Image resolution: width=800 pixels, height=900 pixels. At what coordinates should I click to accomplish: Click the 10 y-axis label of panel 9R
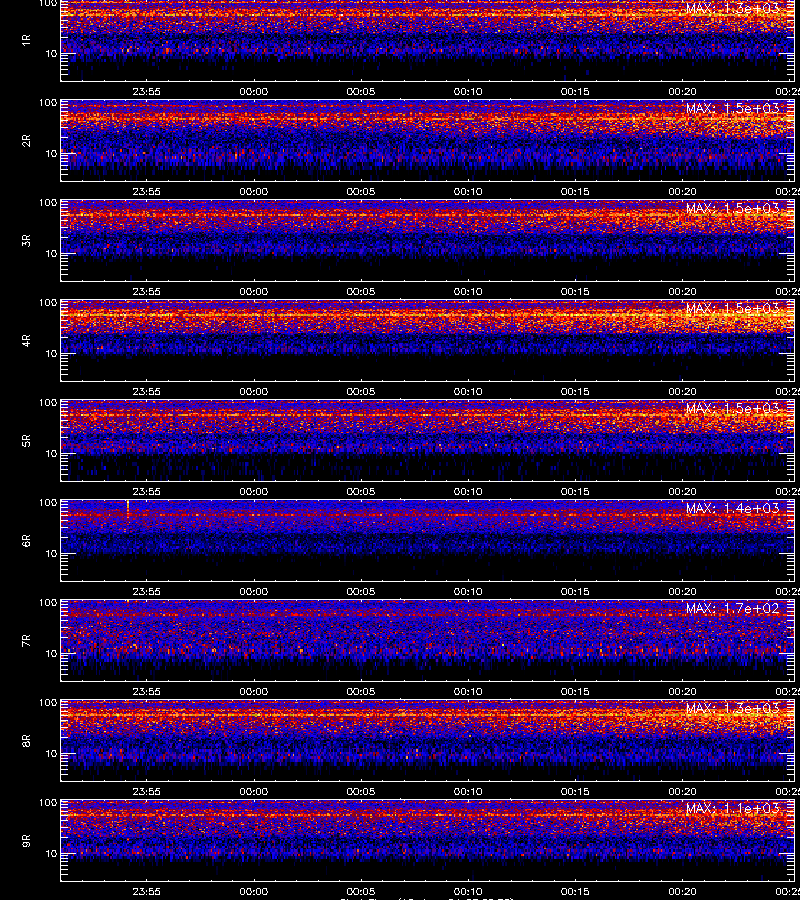point(51,854)
